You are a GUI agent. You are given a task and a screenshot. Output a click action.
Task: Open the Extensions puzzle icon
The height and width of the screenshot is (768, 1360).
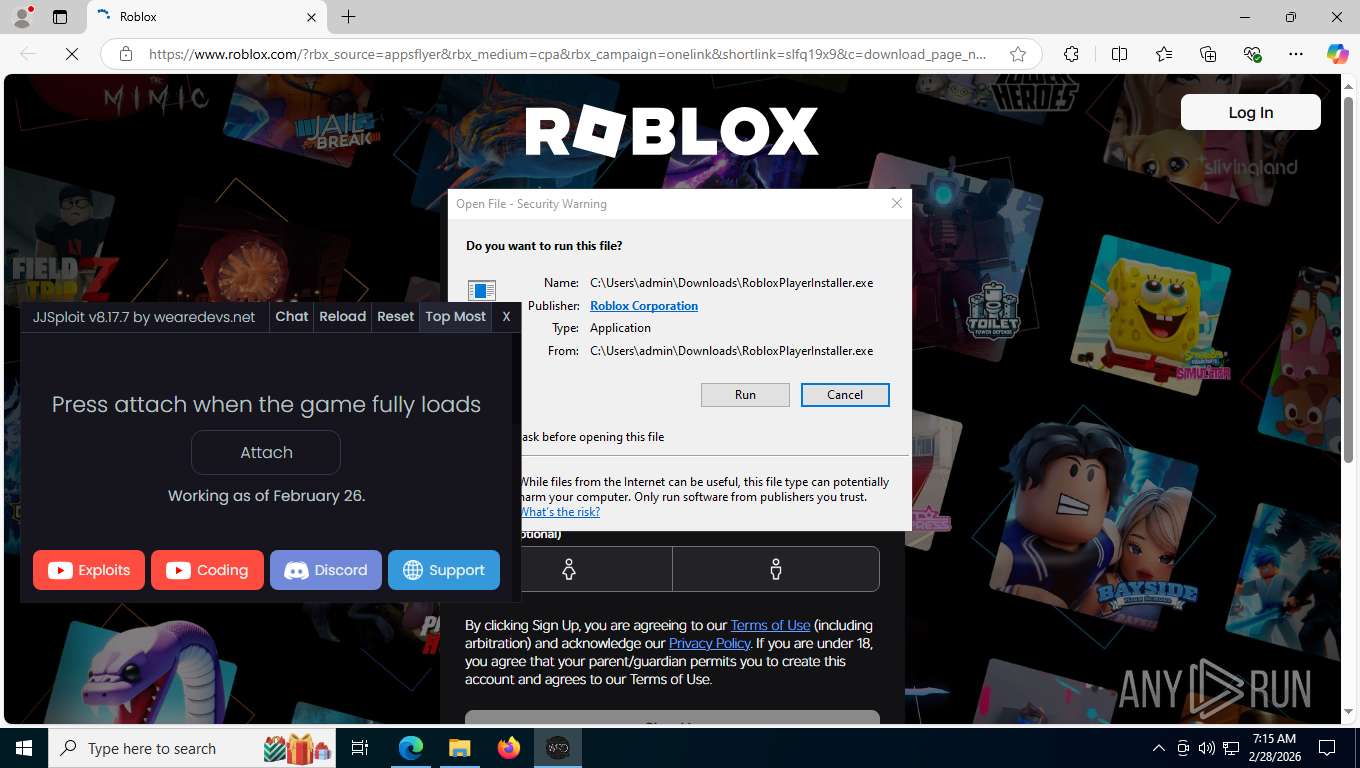[x=1071, y=54]
